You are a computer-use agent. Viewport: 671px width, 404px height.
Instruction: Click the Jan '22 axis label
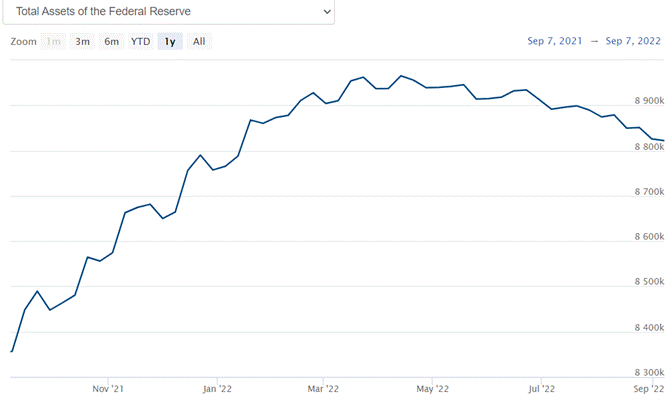[x=217, y=389]
